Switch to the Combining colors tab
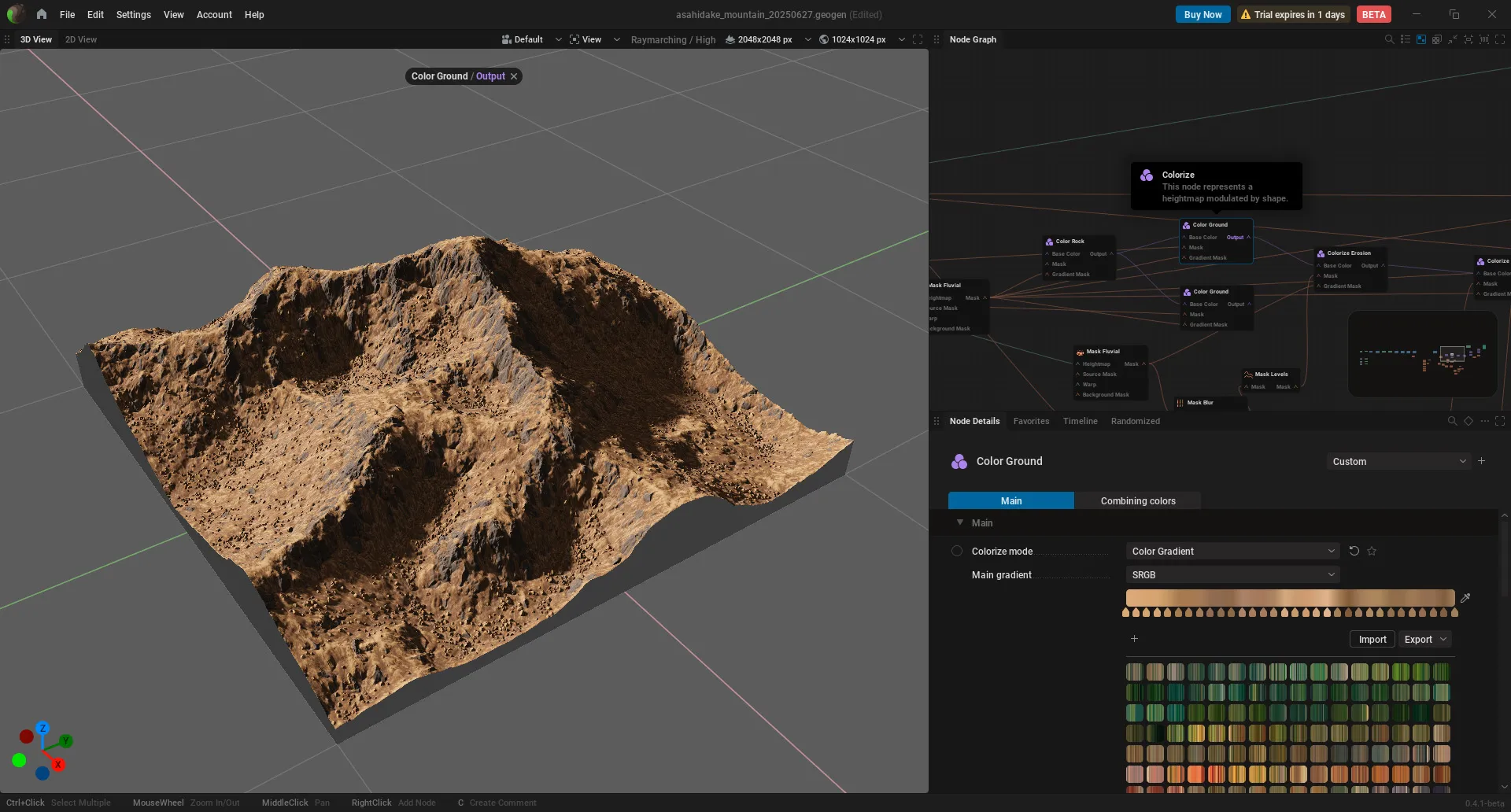This screenshot has width=1511, height=812. coord(1138,500)
